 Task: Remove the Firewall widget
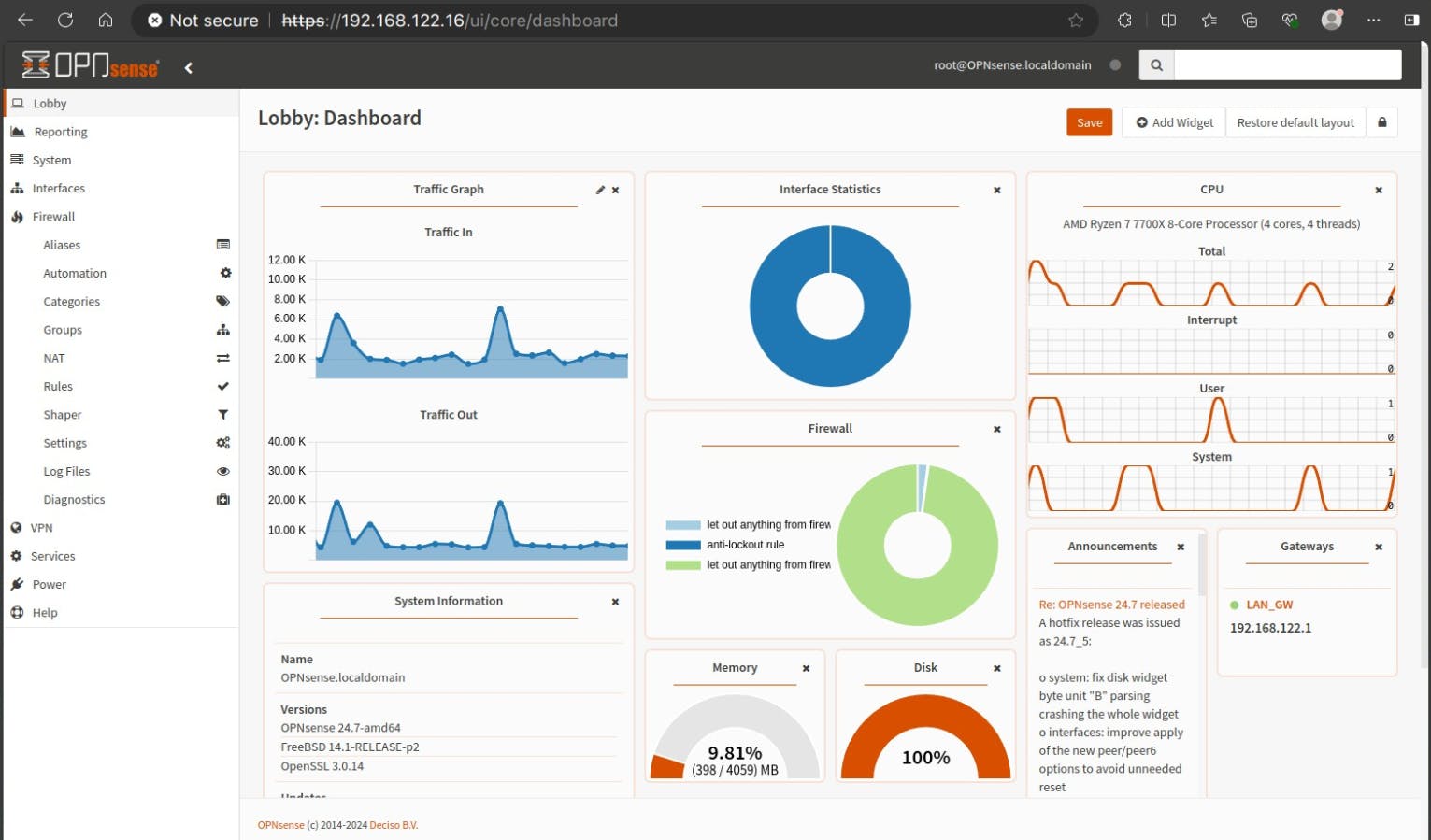pyautogui.click(x=996, y=429)
